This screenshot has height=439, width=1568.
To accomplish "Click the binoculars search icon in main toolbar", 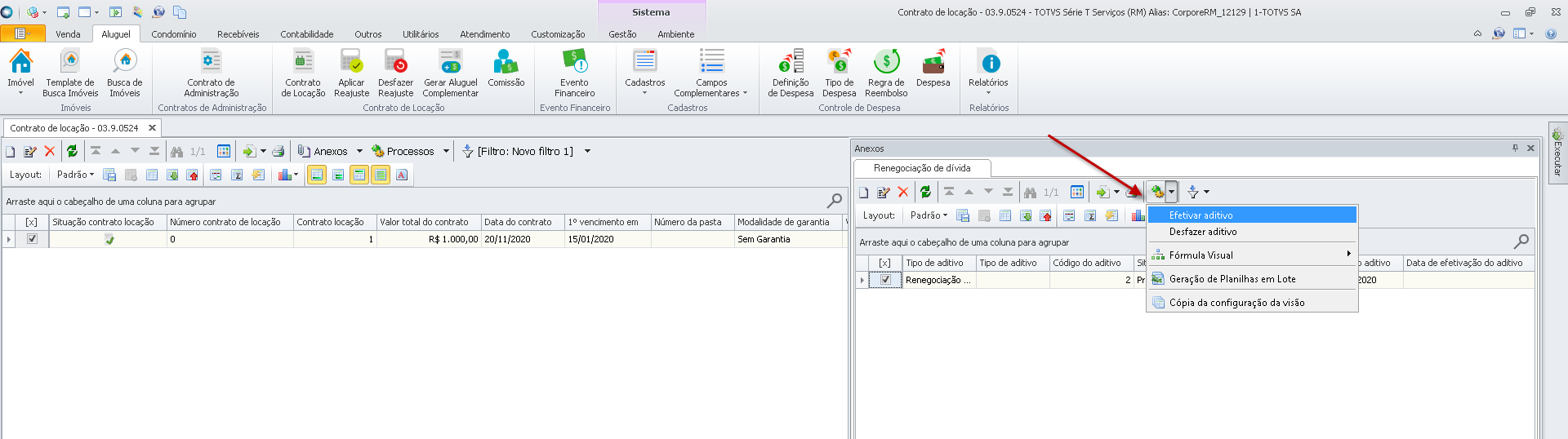I will click(176, 151).
